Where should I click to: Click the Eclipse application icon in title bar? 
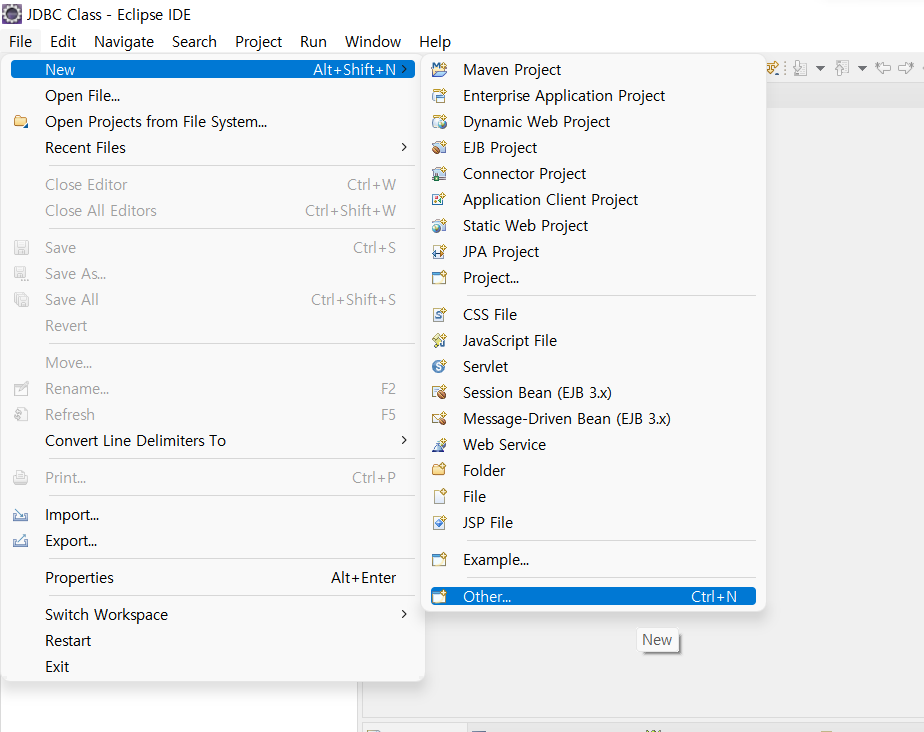click(12, 14)
